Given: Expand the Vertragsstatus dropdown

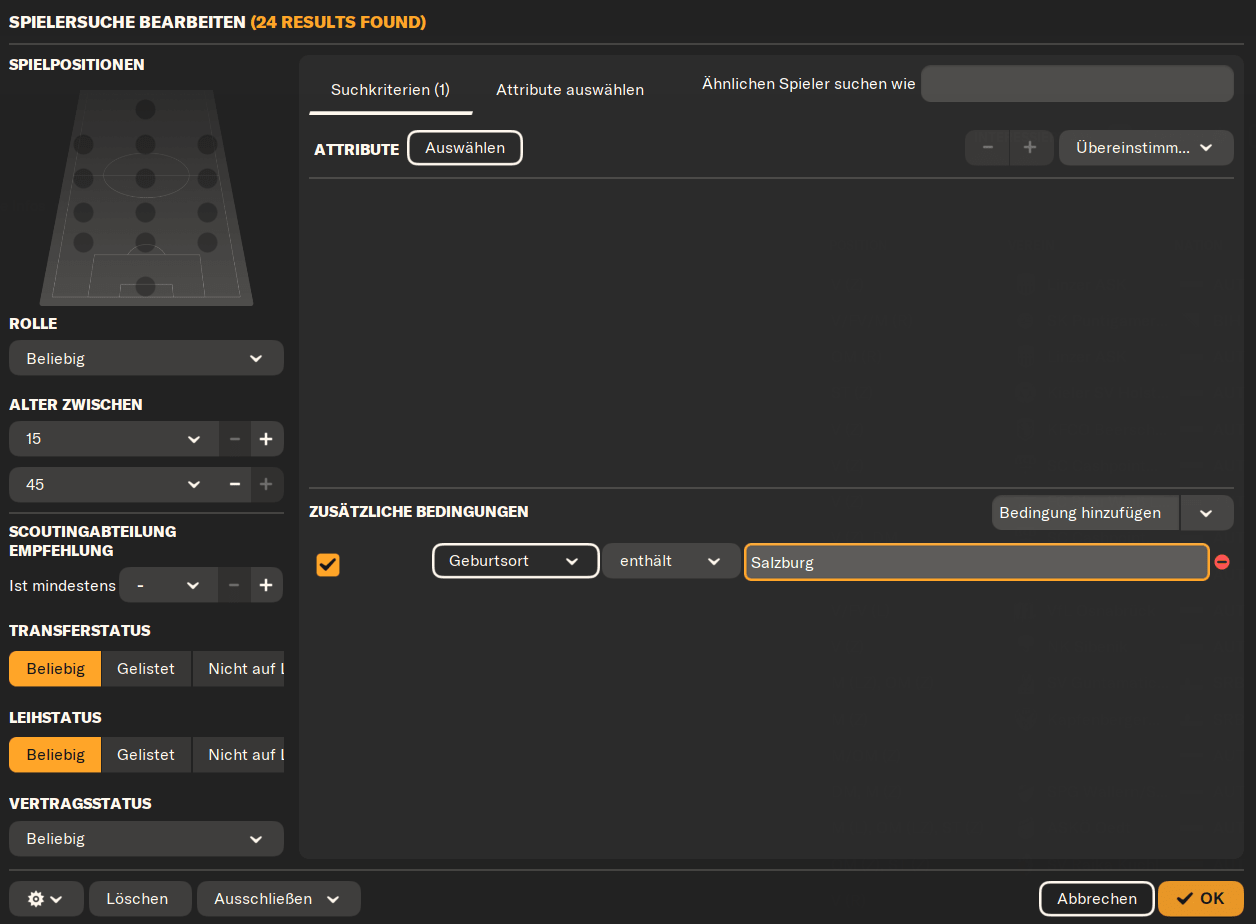Looking at the screenshot, I should [146, 839].
